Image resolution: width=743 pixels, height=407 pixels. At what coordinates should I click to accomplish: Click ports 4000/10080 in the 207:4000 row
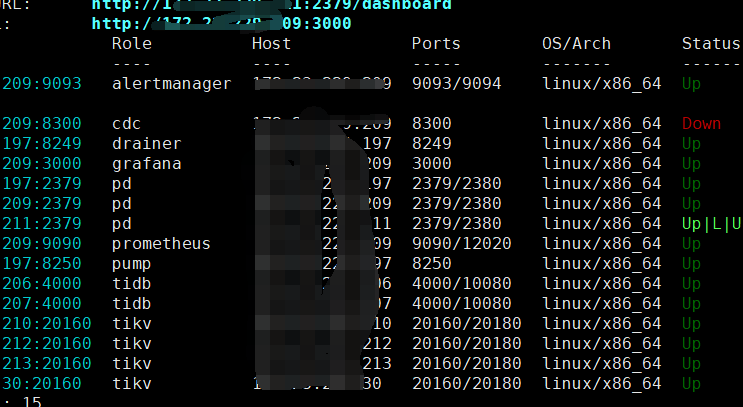tap(462, 303)
